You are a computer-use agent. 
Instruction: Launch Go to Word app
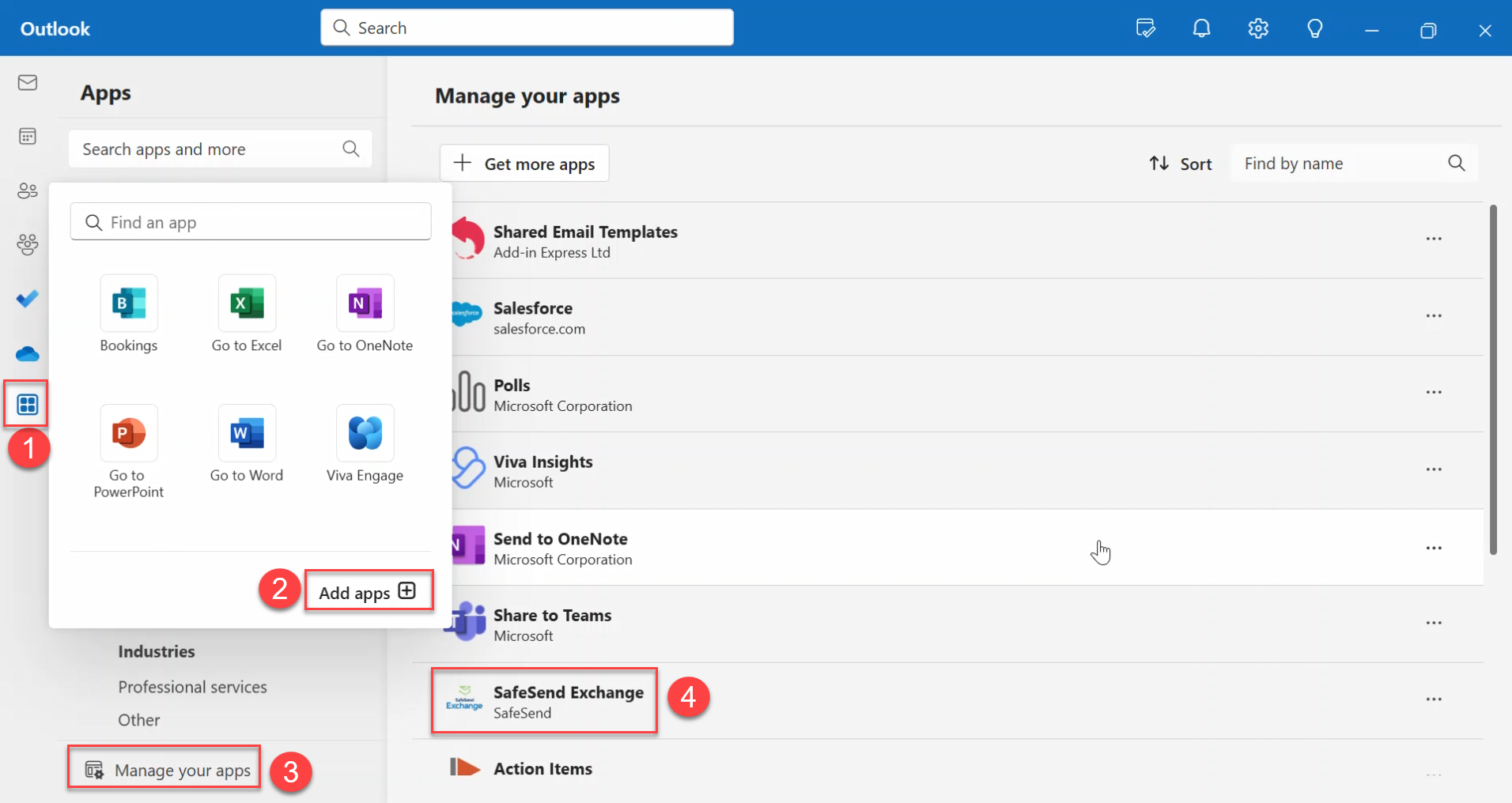247,443
